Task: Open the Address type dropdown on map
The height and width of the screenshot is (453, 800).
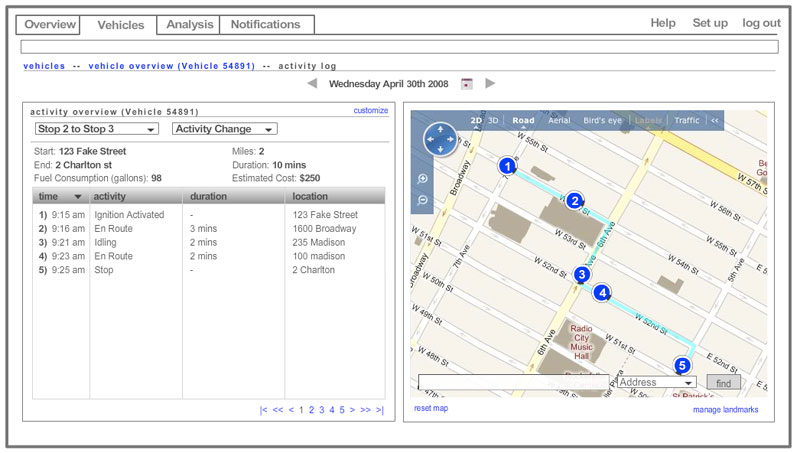Action: [x=657, y=382]
